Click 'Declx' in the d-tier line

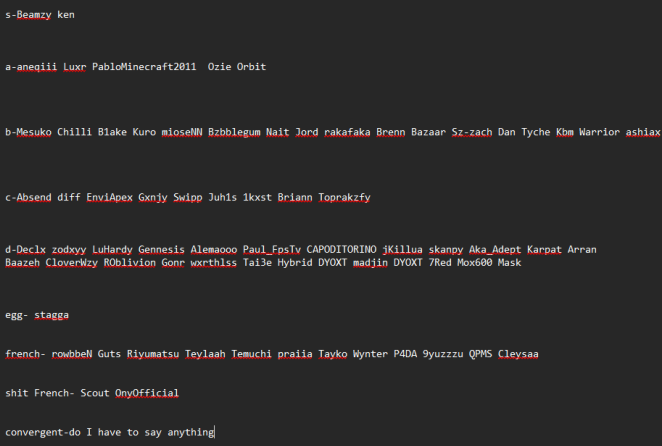pyautogui.click(x=31, y=250)
